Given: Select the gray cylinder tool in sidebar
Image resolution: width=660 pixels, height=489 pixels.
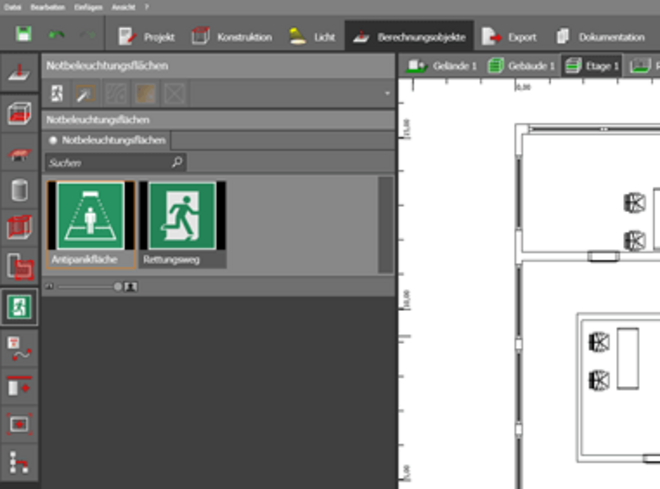Looking at the screenshot, I should 19,190.
